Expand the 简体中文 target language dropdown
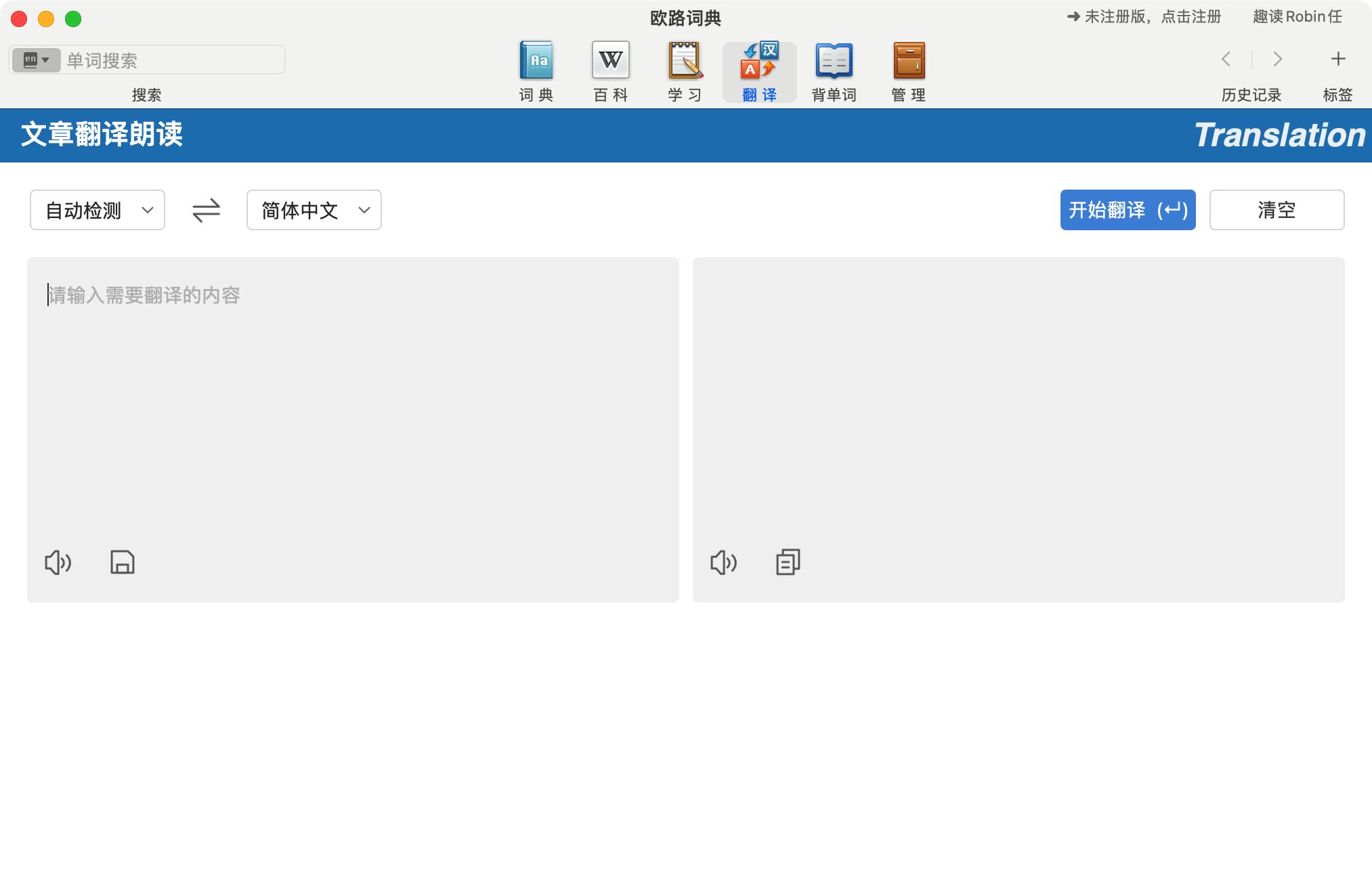The width and height of the screenshot is (1372, 887). point(314,211)
